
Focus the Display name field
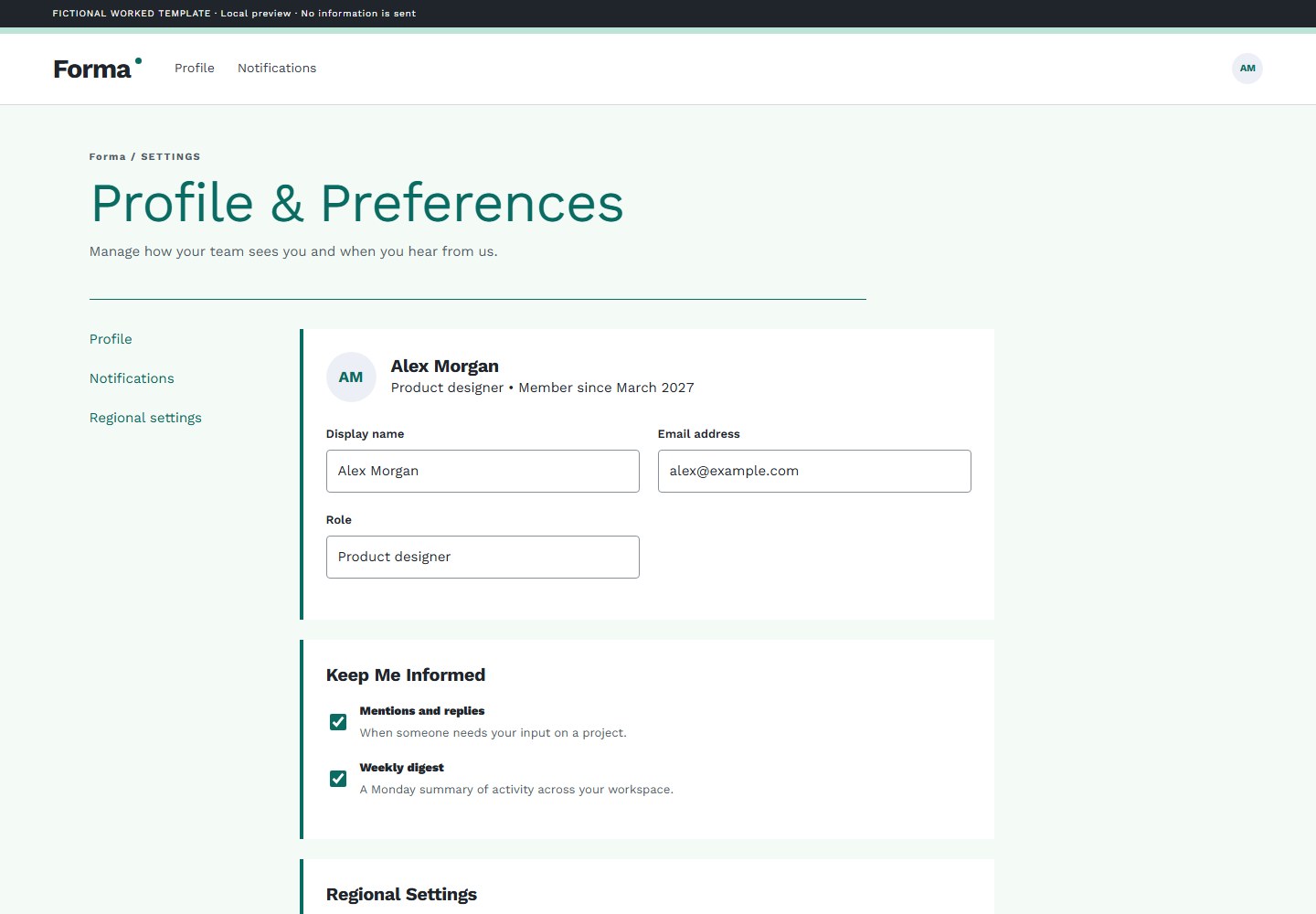point(483,471)
